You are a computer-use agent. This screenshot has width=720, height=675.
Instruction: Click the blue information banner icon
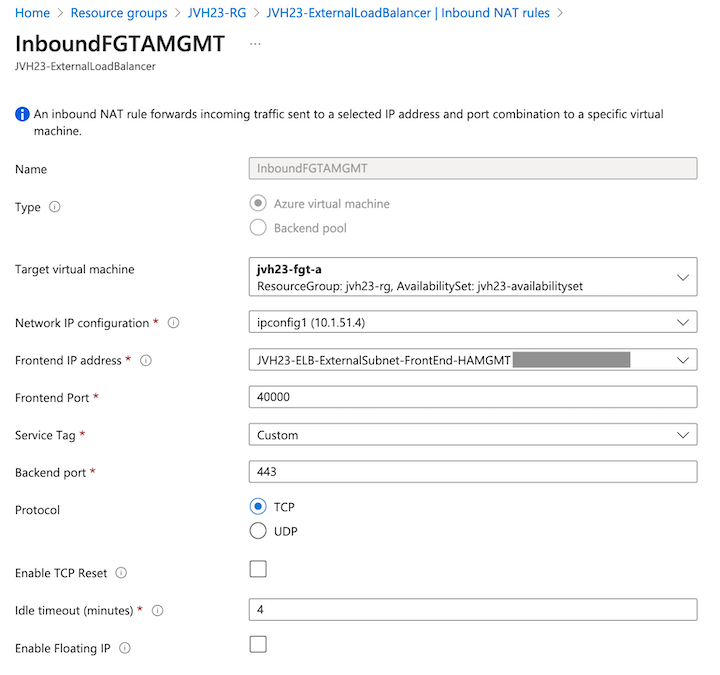tap(22, 114)
